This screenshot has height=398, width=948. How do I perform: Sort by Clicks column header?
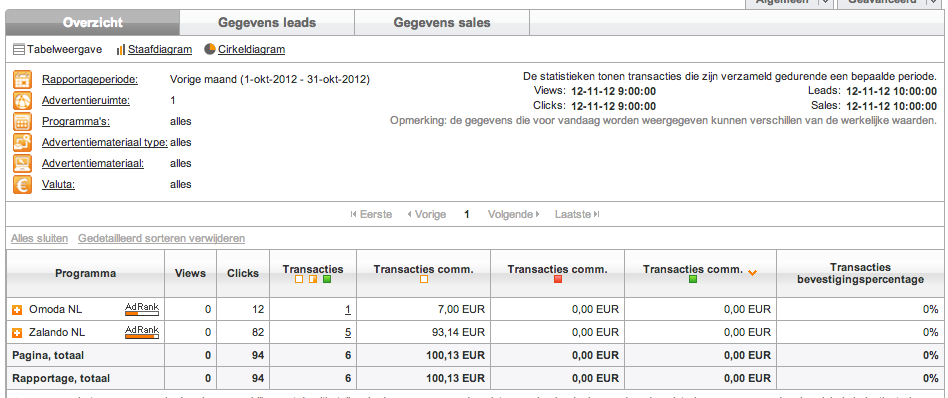pyautogui.click(x=243, y=273)
